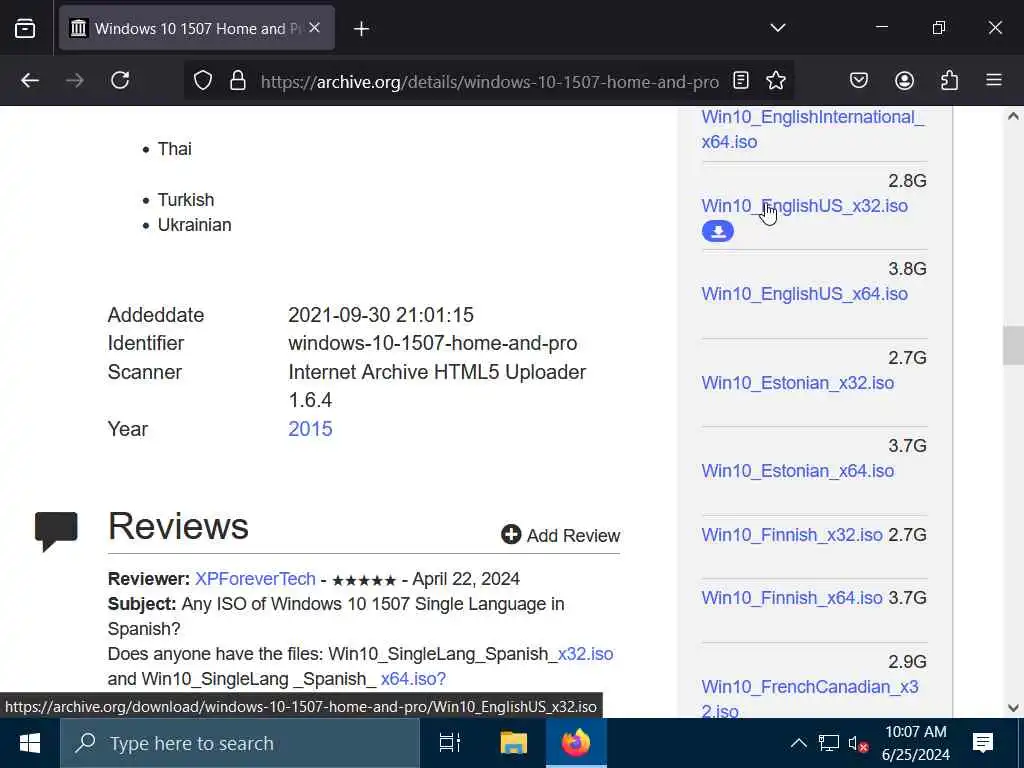Save page to Pocket icon
1024x768 pixels.
[x=859, y=80]
